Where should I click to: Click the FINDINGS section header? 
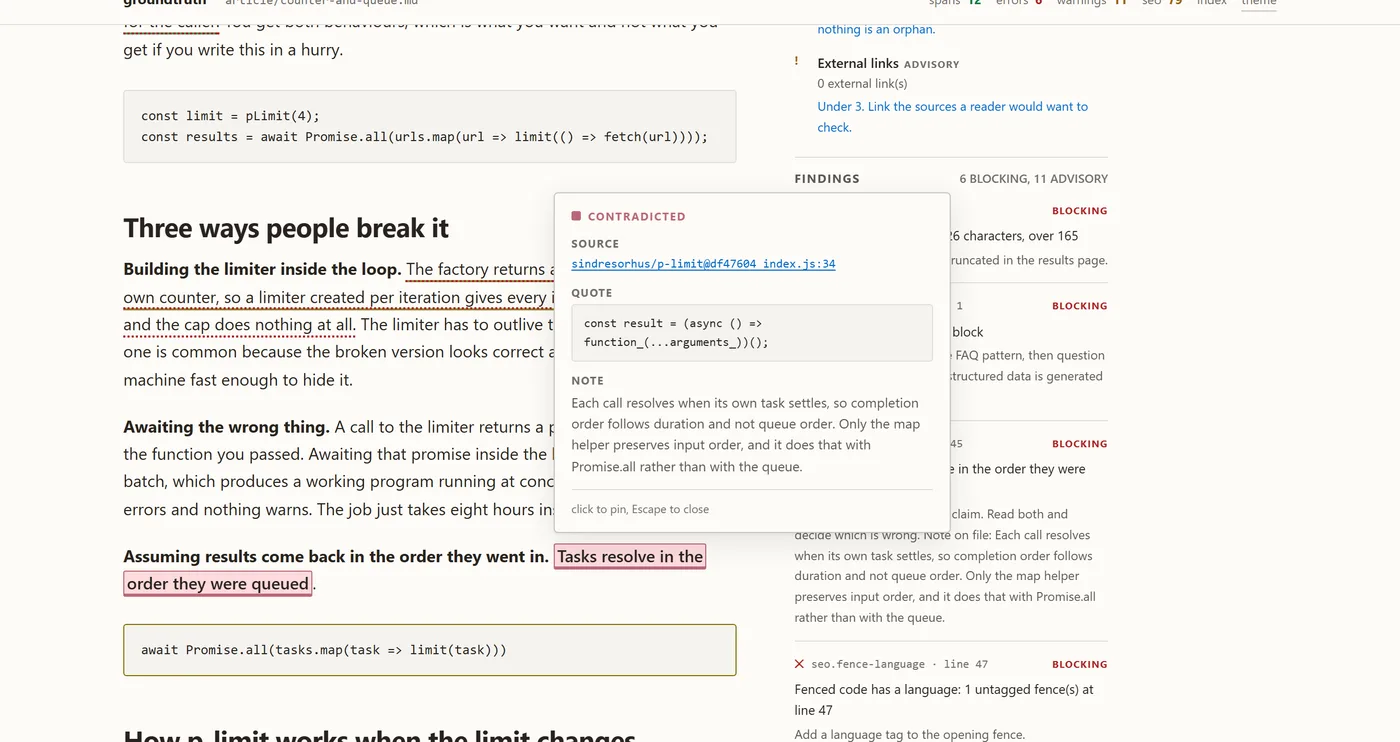tap(827, 179)
